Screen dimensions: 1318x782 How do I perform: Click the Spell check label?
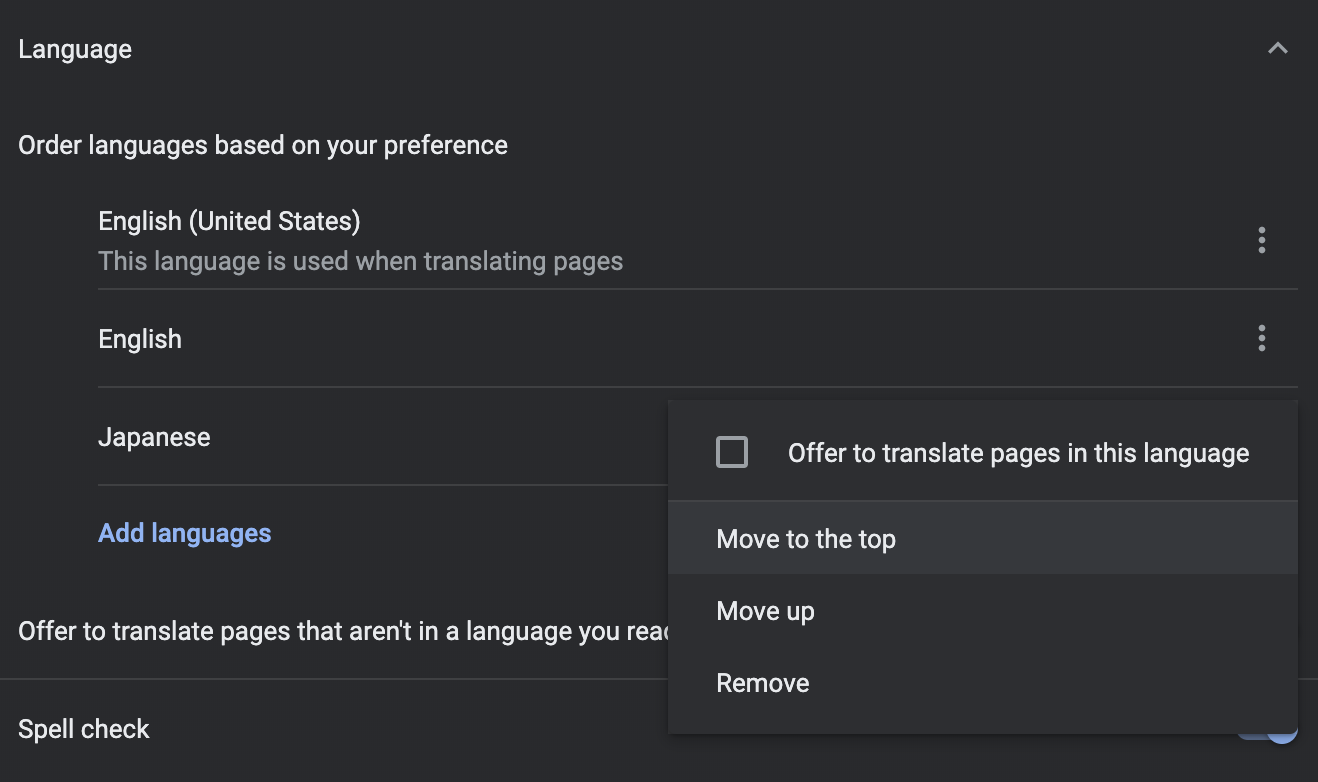[84, 729]
